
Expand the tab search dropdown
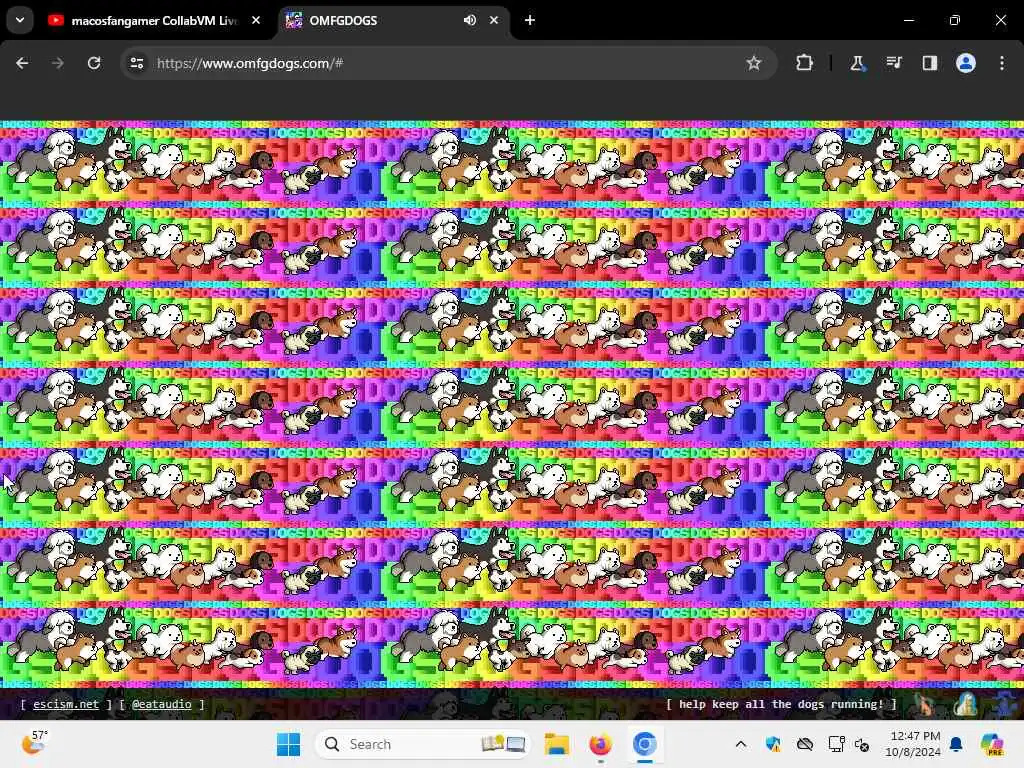pos(20,20)
